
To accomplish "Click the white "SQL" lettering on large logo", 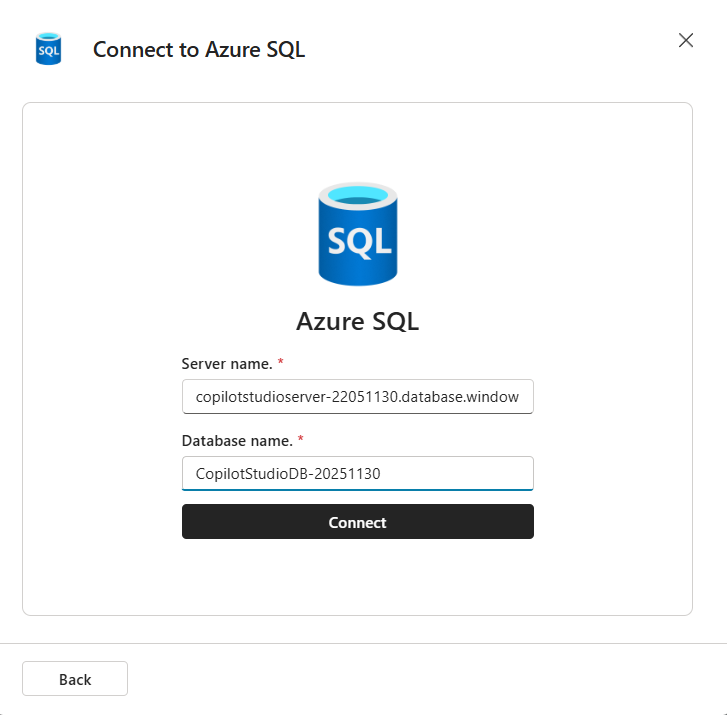I will [x=359, y=242].
